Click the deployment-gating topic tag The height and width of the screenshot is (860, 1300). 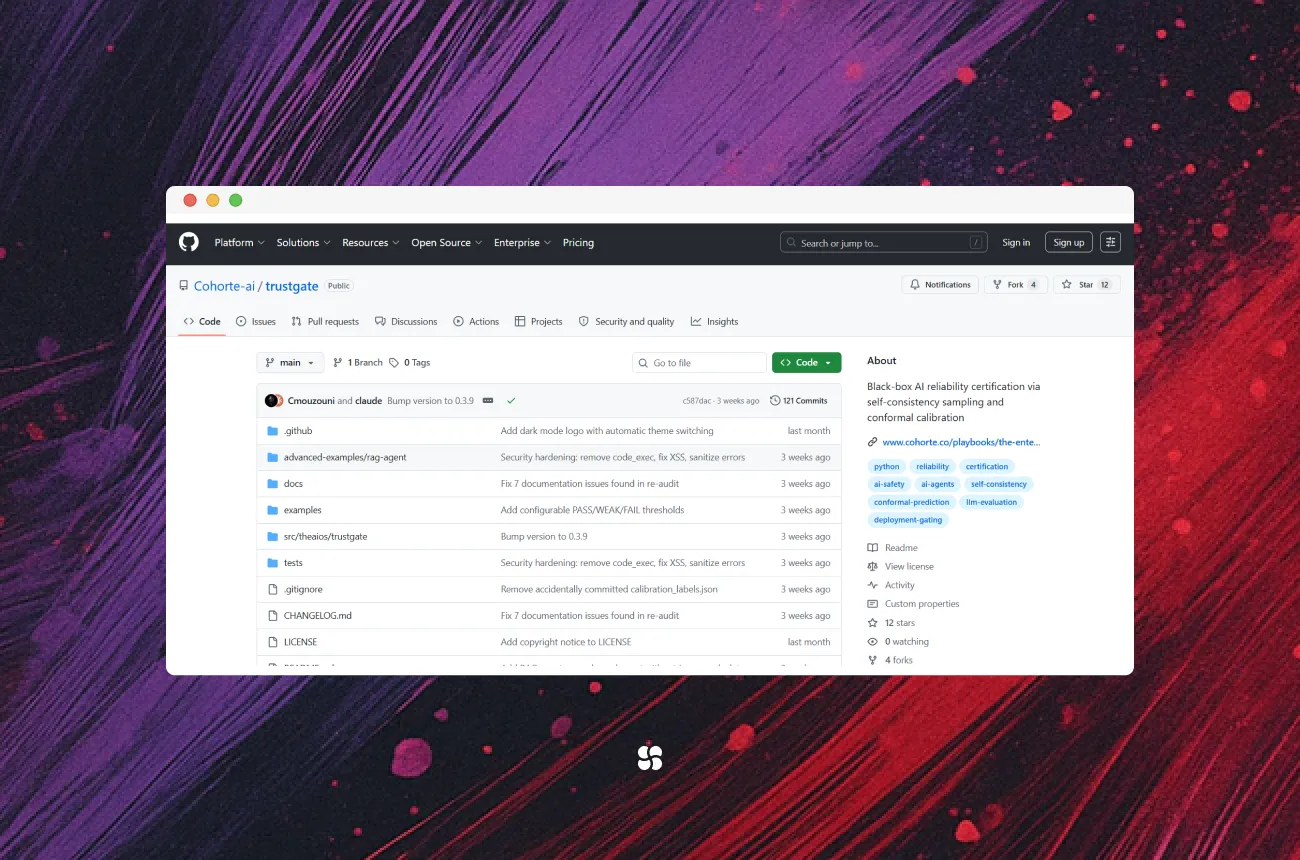(x=908, y=520)
